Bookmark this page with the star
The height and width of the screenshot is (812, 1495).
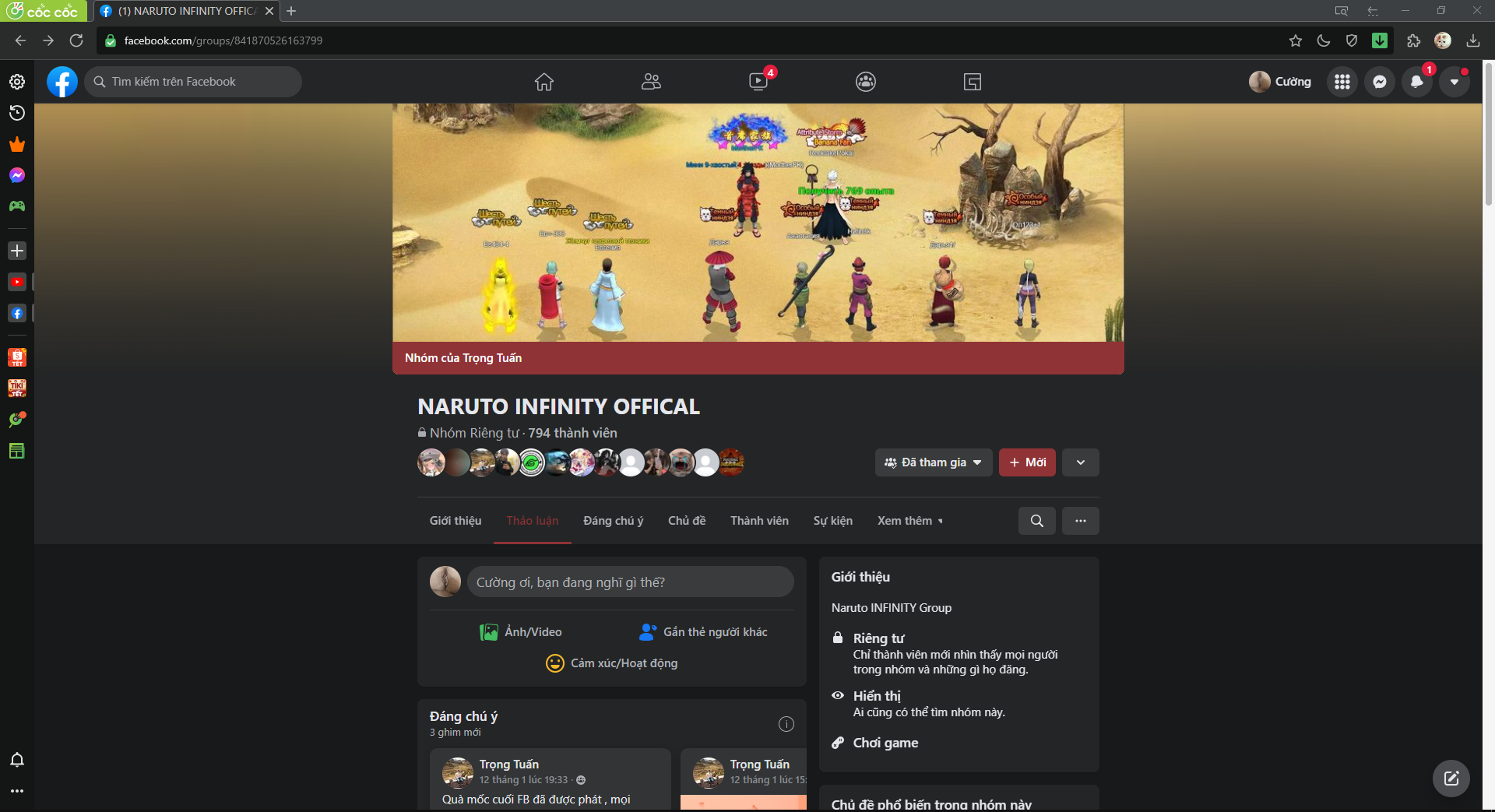click(x=1296, y=40)
